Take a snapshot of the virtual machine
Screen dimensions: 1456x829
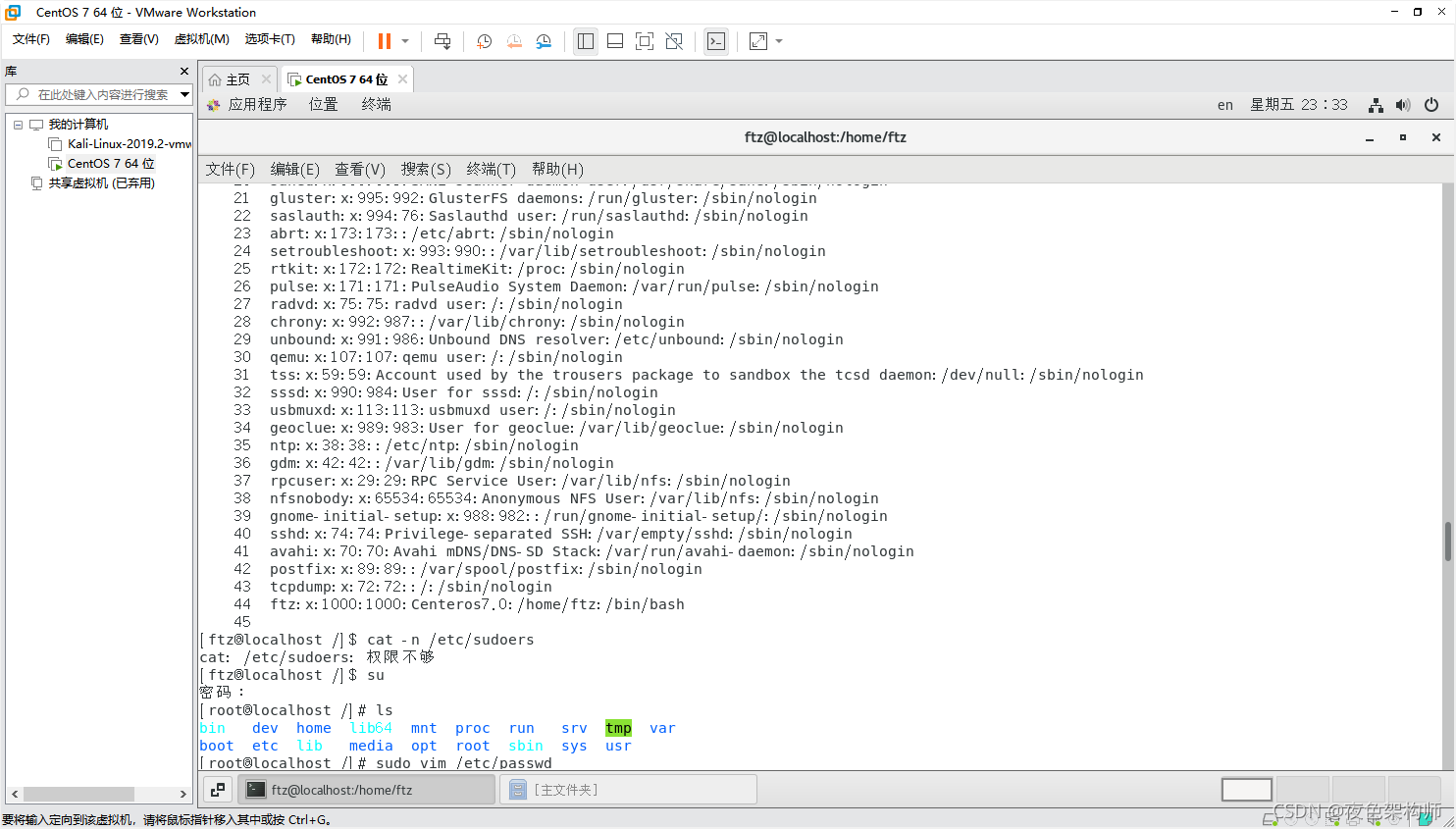[x=484, y=41]
